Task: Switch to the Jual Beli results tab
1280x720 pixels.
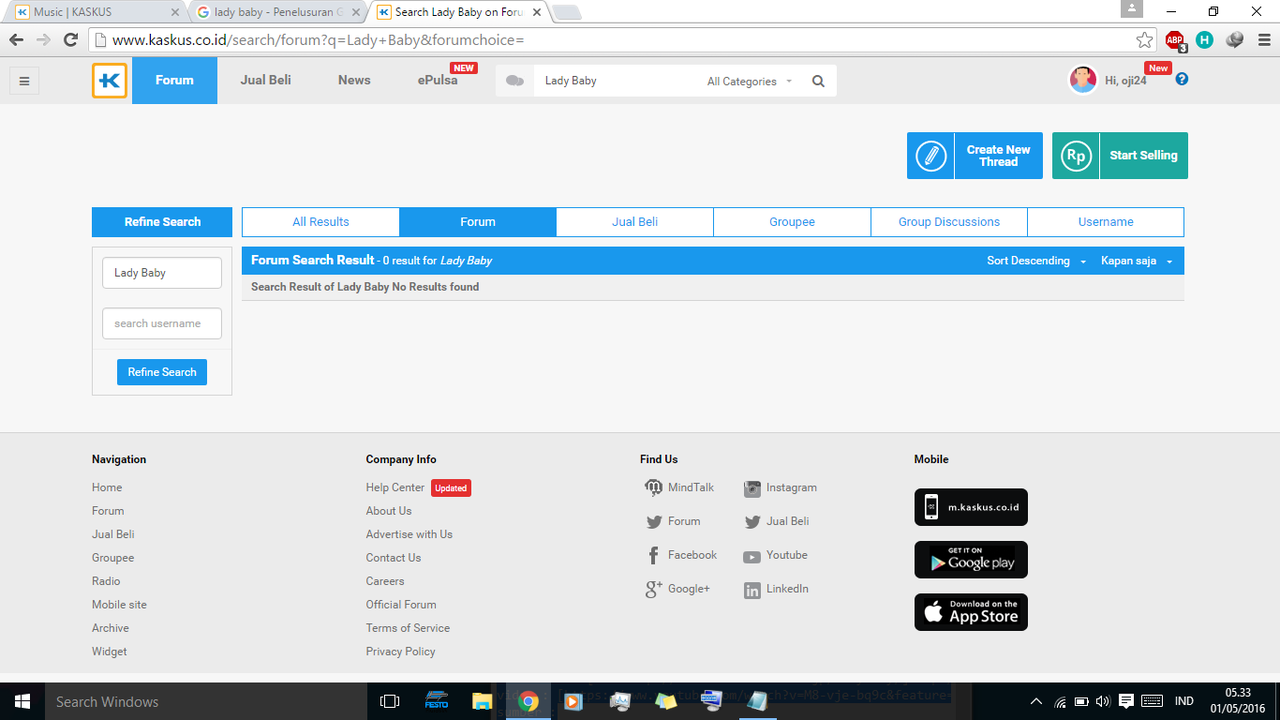Action: pos(635,222)
